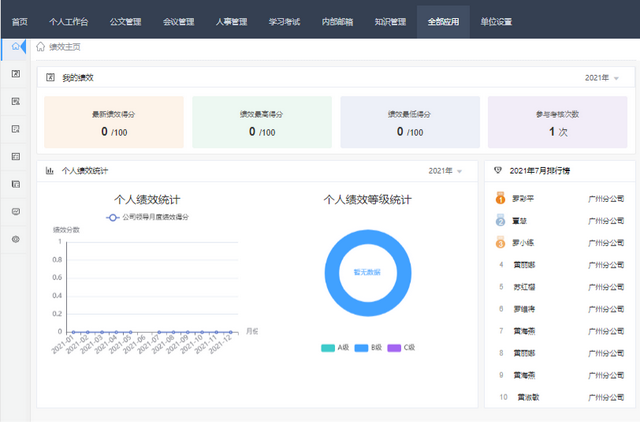Image resolution: width=640 pixels, height=422 pixels.
Task: Click the bar chart icon beside 个人绩效统计
Action: 50,171
